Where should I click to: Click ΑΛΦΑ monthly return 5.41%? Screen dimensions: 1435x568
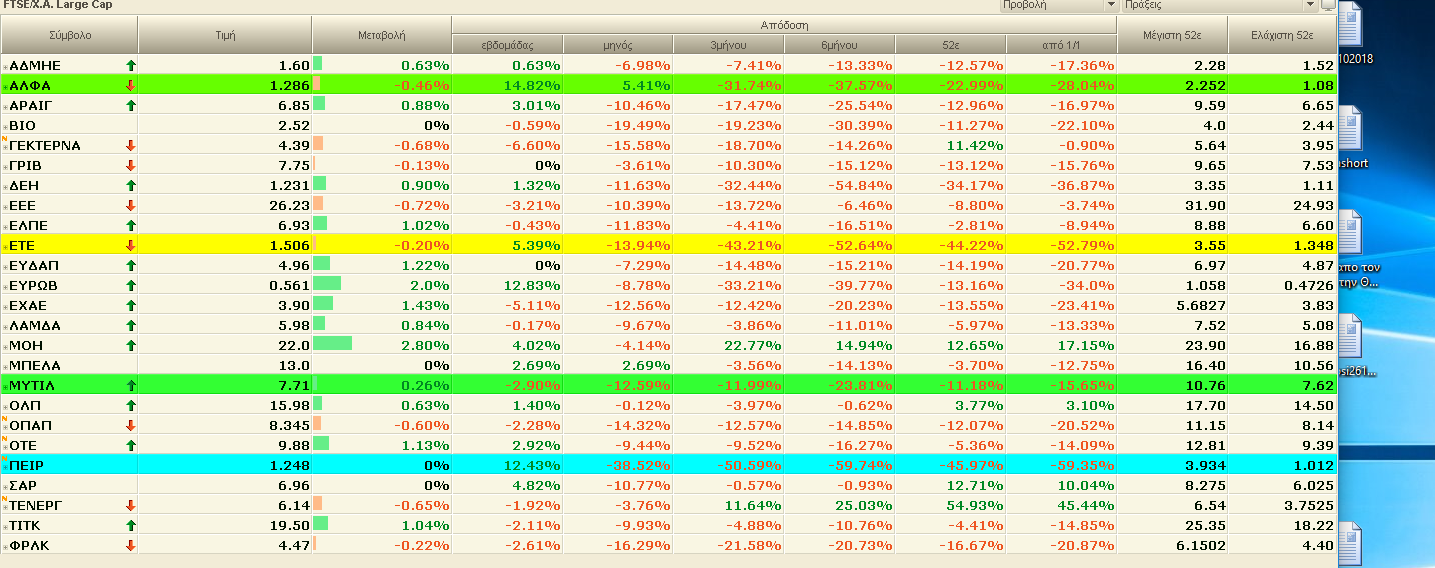coord(644,85)
